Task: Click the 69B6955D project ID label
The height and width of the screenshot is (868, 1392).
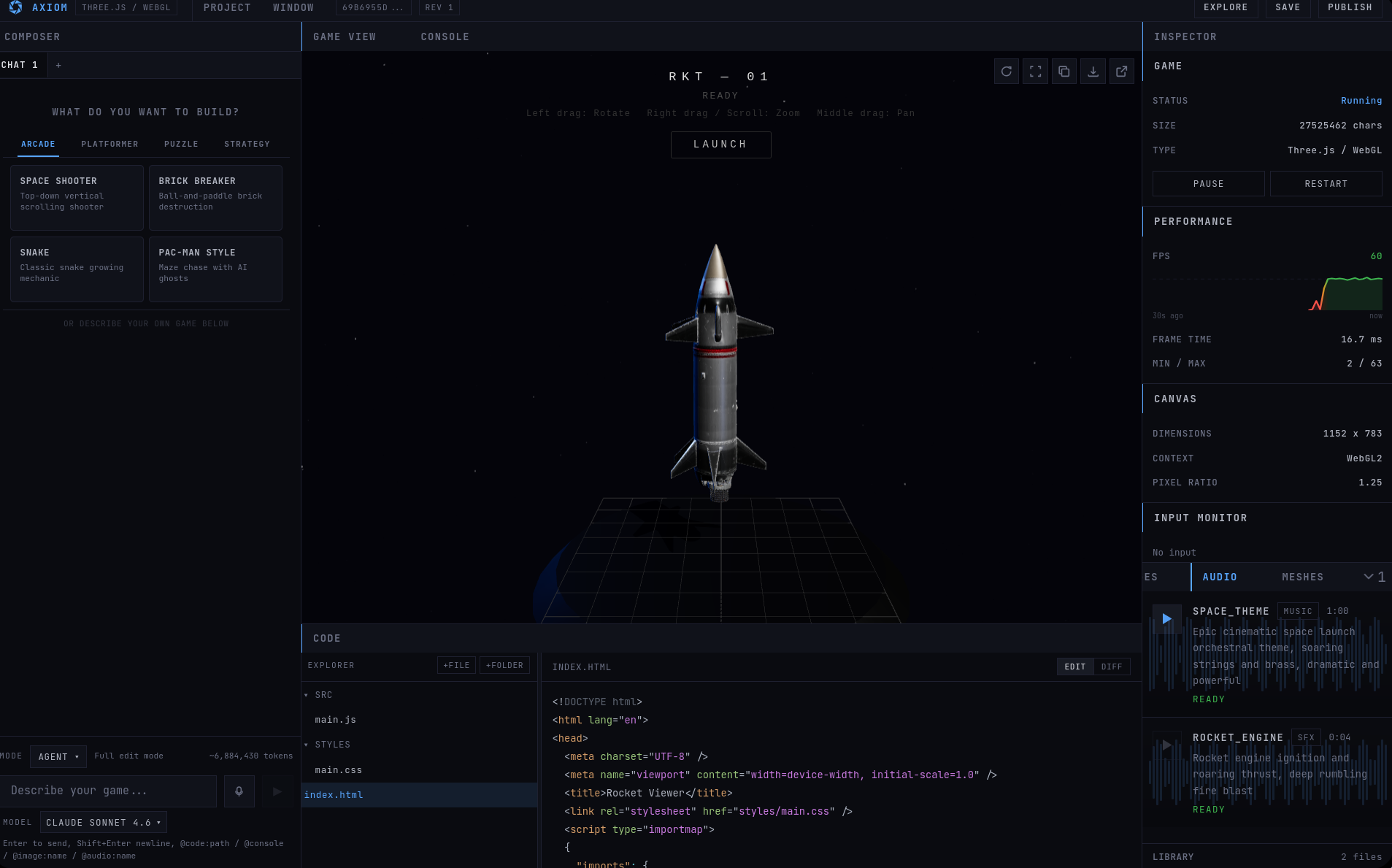Action: (x=373, y=7)
